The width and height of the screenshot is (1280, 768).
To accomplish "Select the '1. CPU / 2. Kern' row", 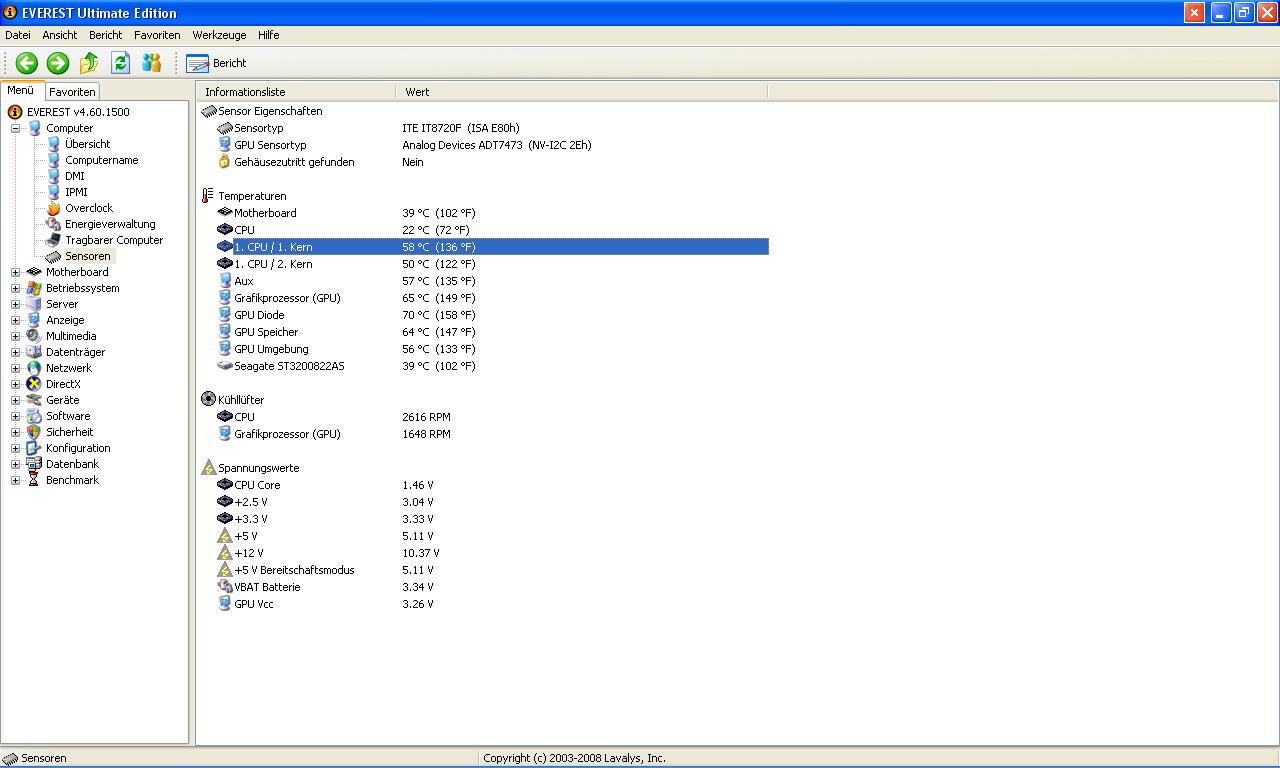I will (483, 264).
